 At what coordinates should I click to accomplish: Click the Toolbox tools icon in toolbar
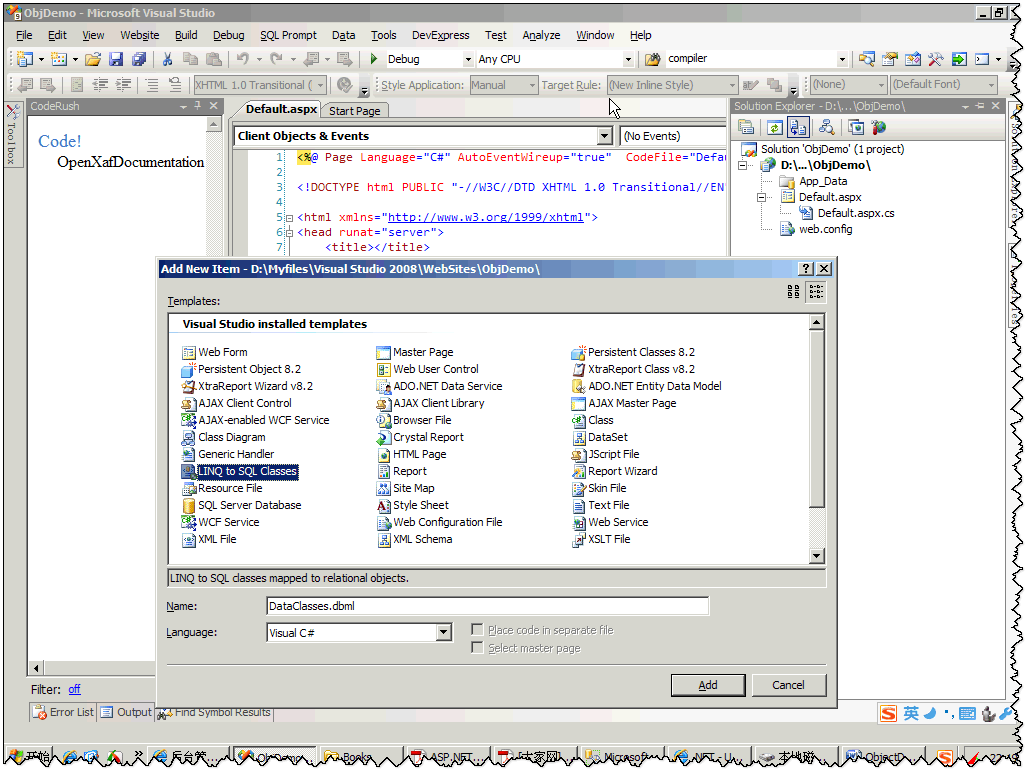coord(935,59)
